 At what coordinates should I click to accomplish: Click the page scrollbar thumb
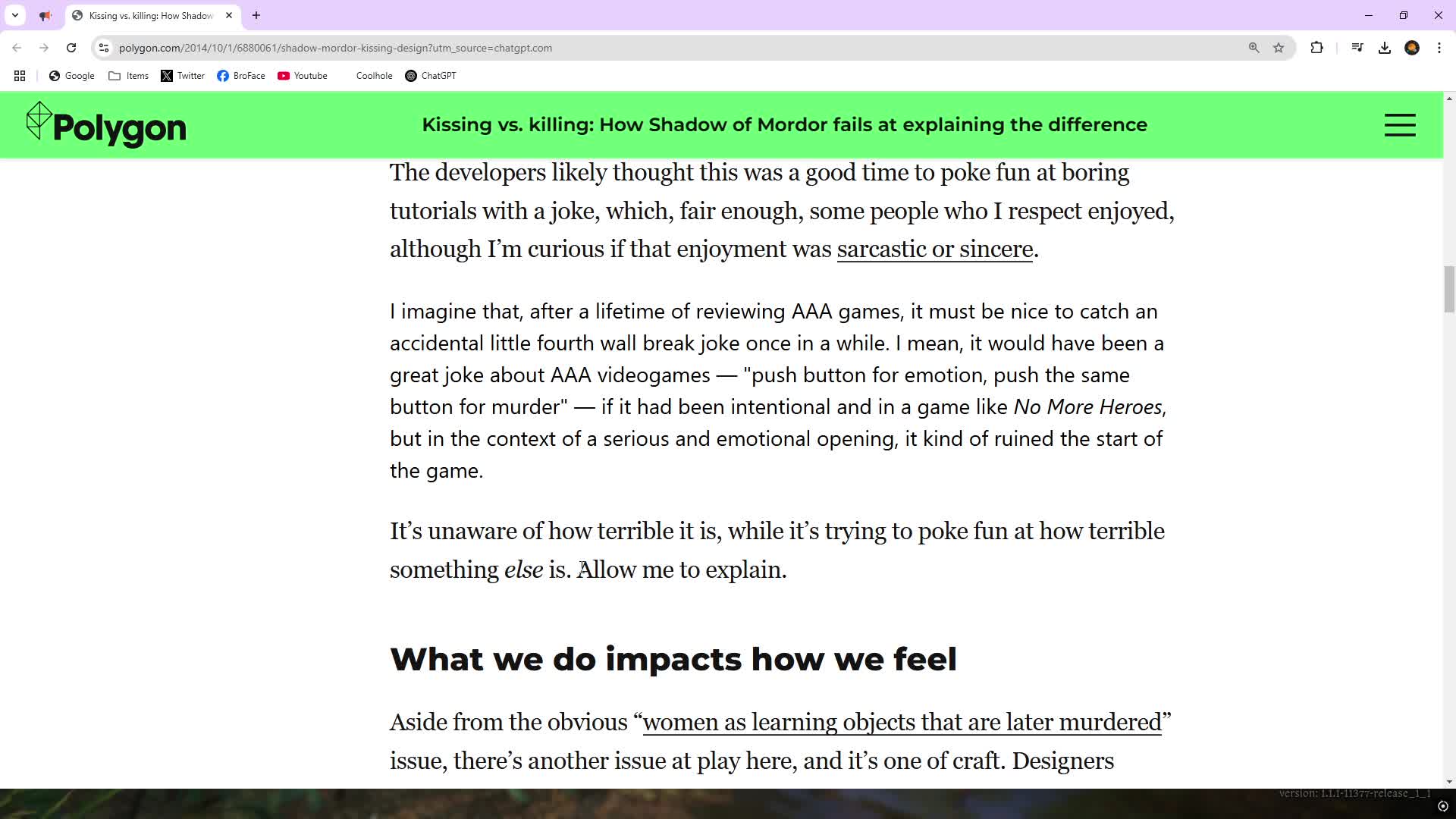click(x=1449, y=289)
